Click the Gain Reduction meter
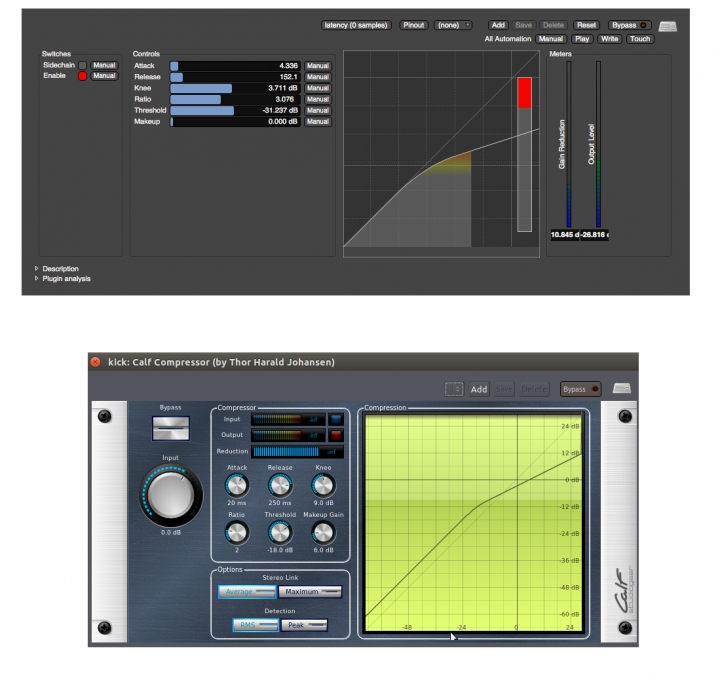The width and height of the screenshot is (720, 680). (x=569, y=144)
